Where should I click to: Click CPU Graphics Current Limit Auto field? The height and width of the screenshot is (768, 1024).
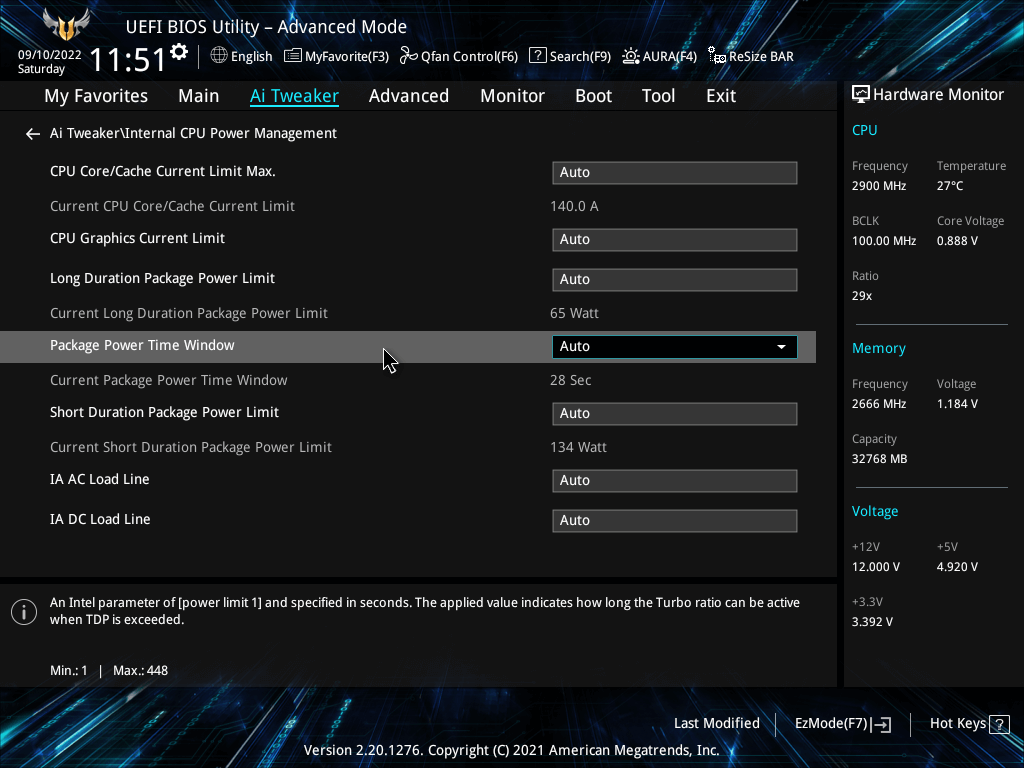click(675, 240)
